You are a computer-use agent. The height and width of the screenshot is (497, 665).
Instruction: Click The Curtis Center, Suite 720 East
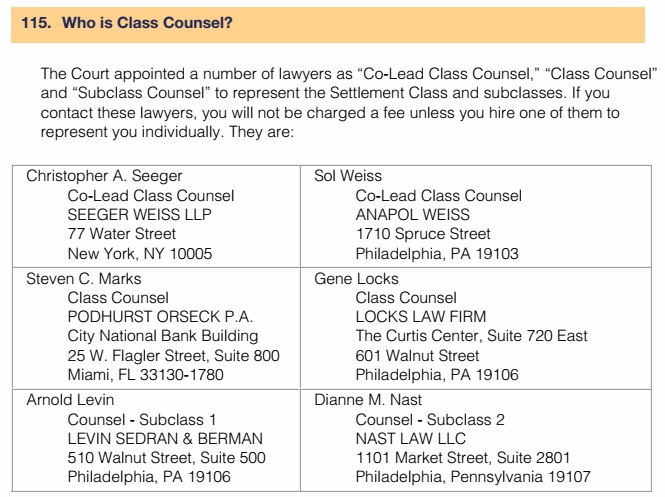click(471, 336)
